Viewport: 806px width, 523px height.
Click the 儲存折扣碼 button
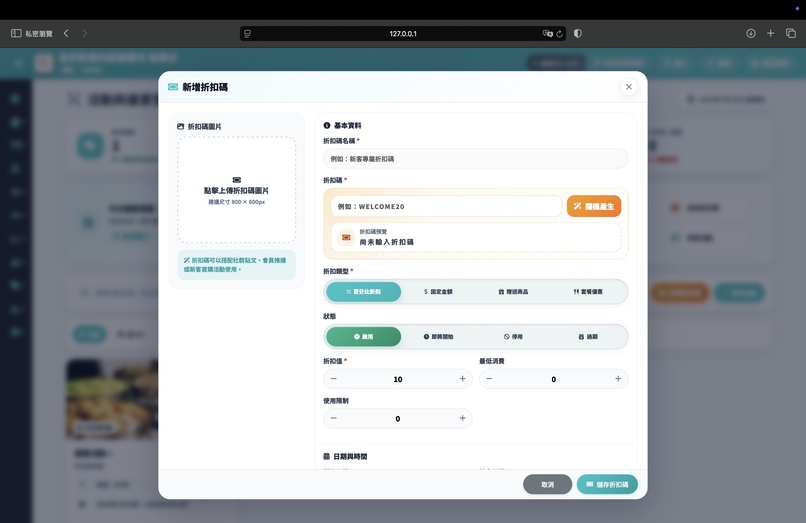607,484
